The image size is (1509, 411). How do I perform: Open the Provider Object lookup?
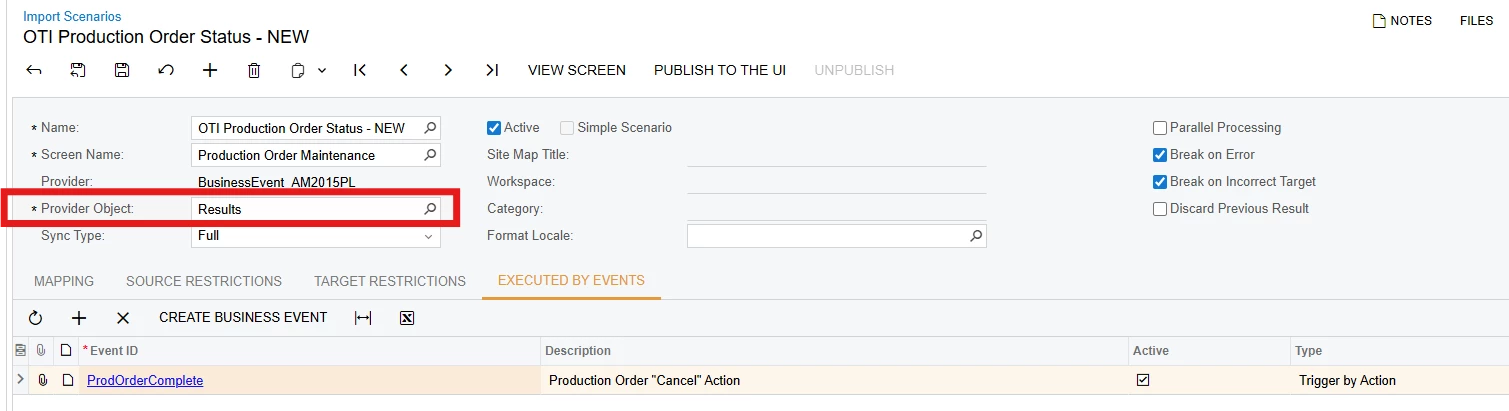430,209
